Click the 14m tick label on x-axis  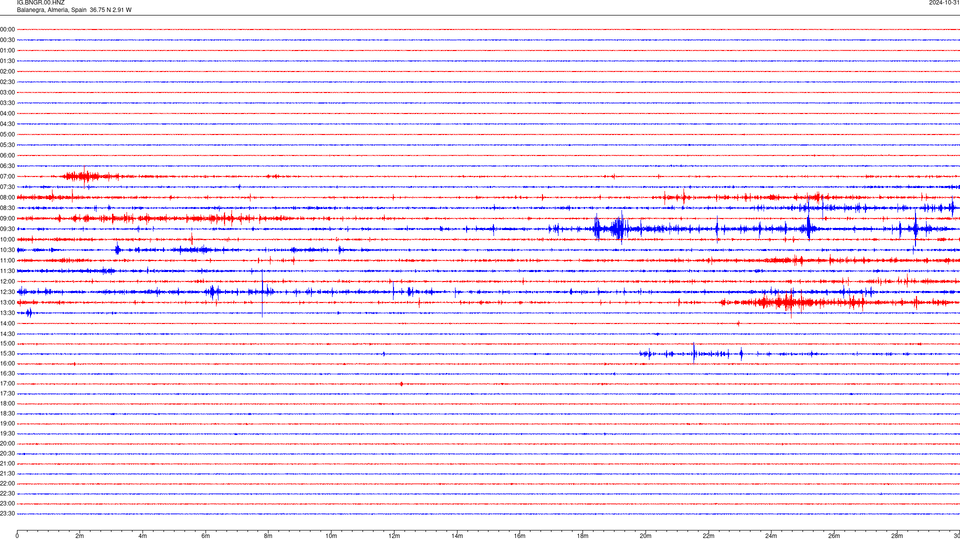pyautogui.click(x=457, y=536)
